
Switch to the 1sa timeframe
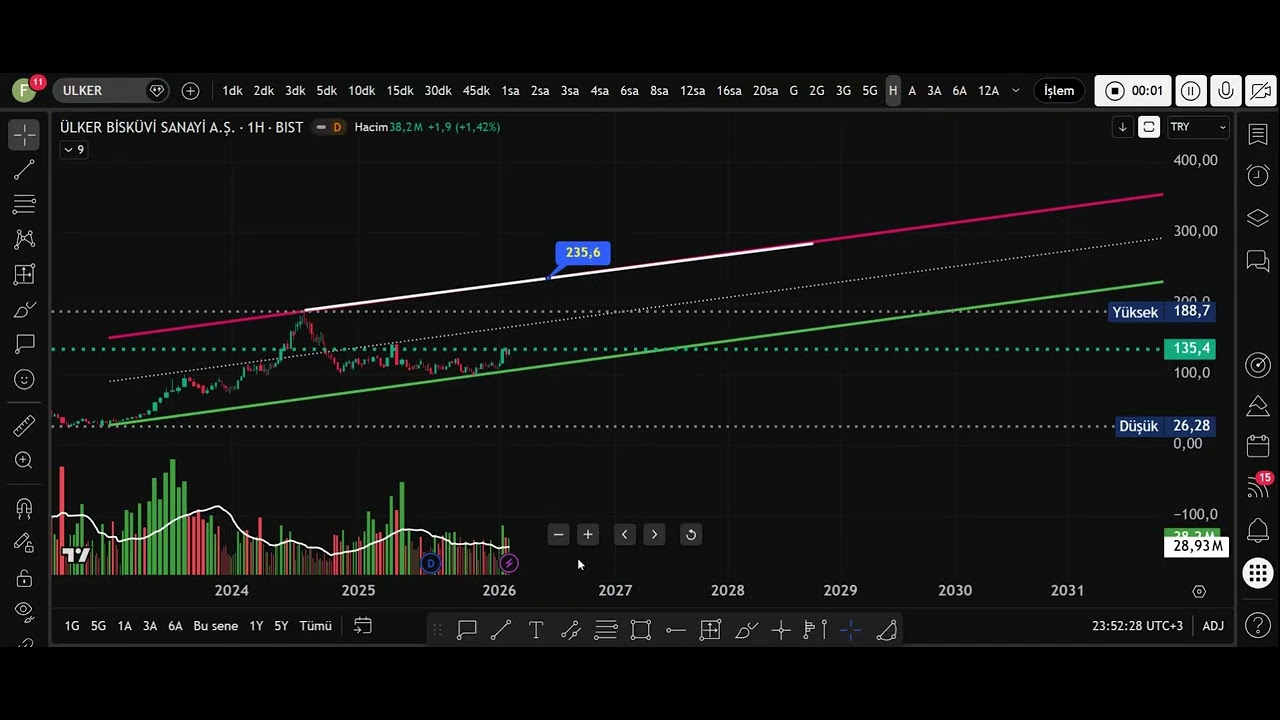tap(510, 90)
